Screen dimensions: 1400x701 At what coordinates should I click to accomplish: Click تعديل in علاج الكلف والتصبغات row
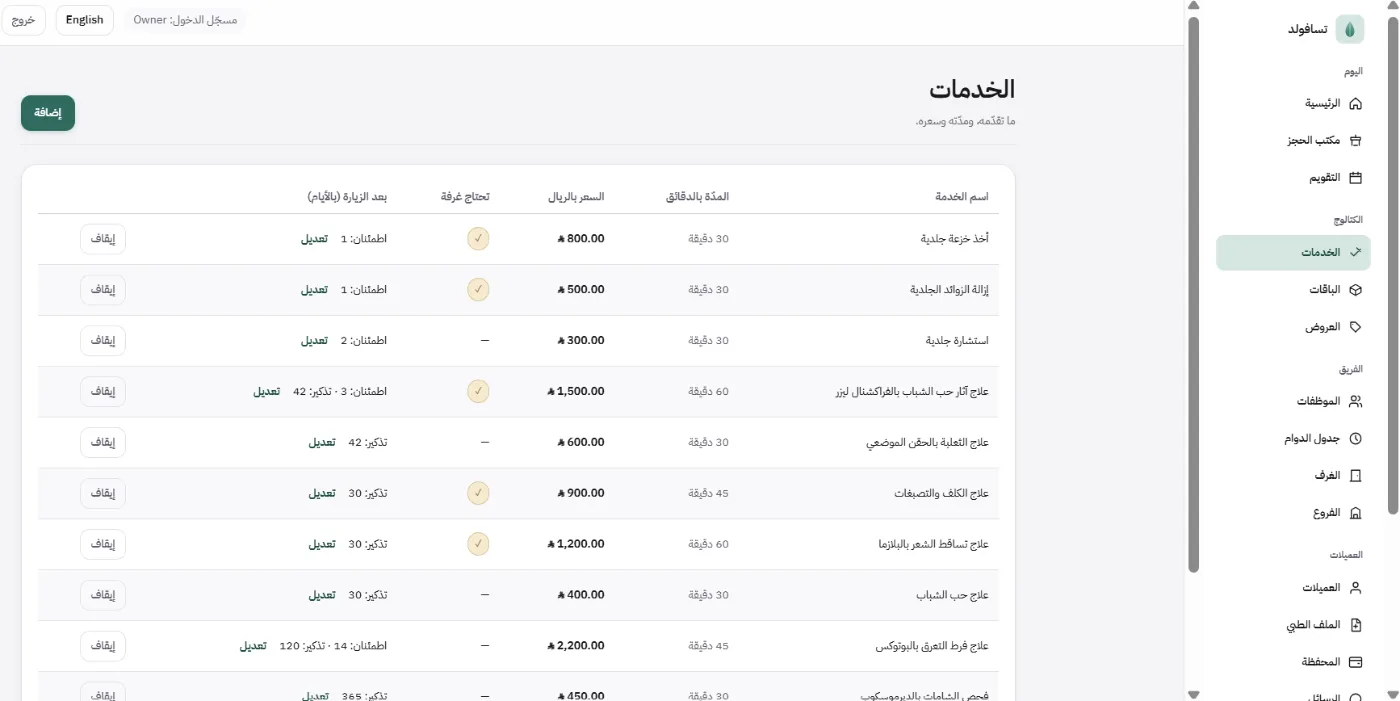tap(322, 493)
